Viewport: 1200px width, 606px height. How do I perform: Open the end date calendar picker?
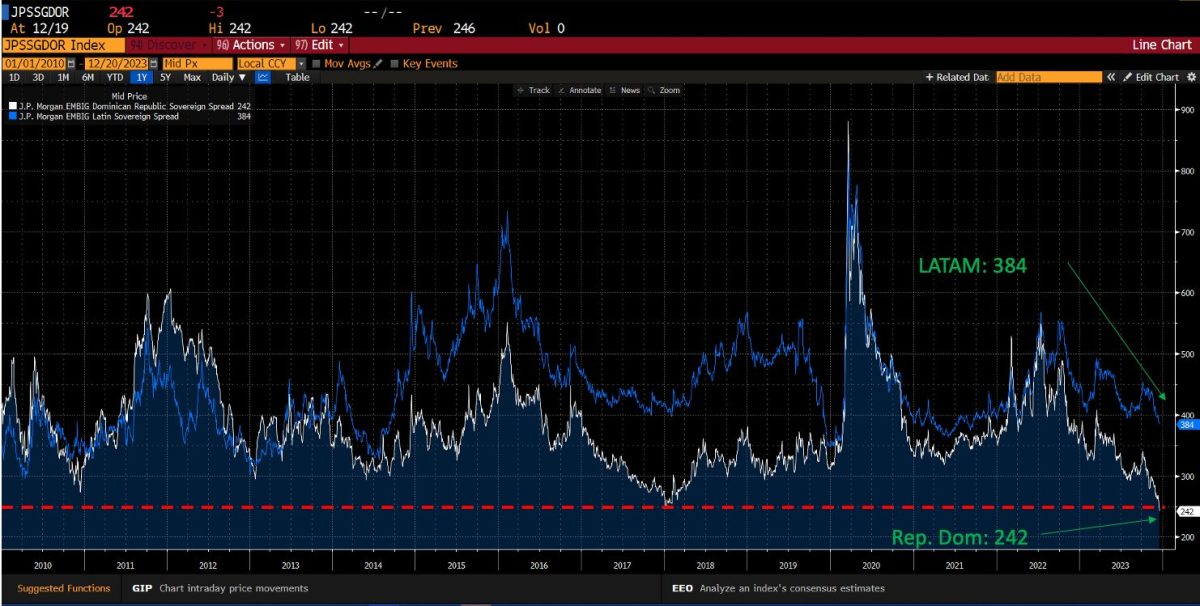154,63
